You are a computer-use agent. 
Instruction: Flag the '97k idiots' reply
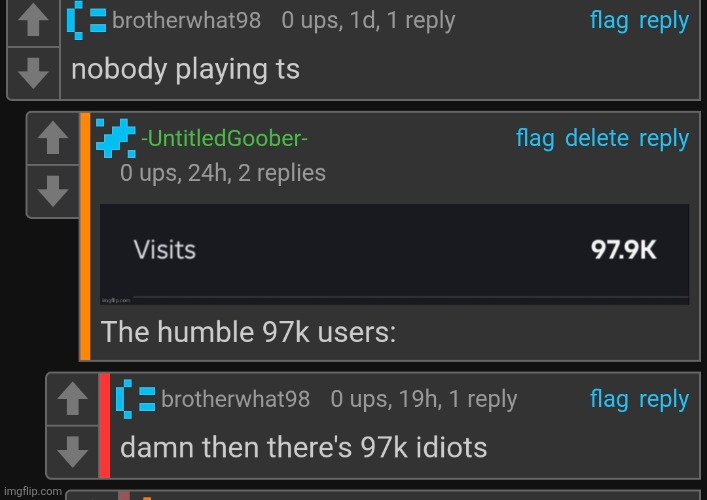click(x=609, y=399)
